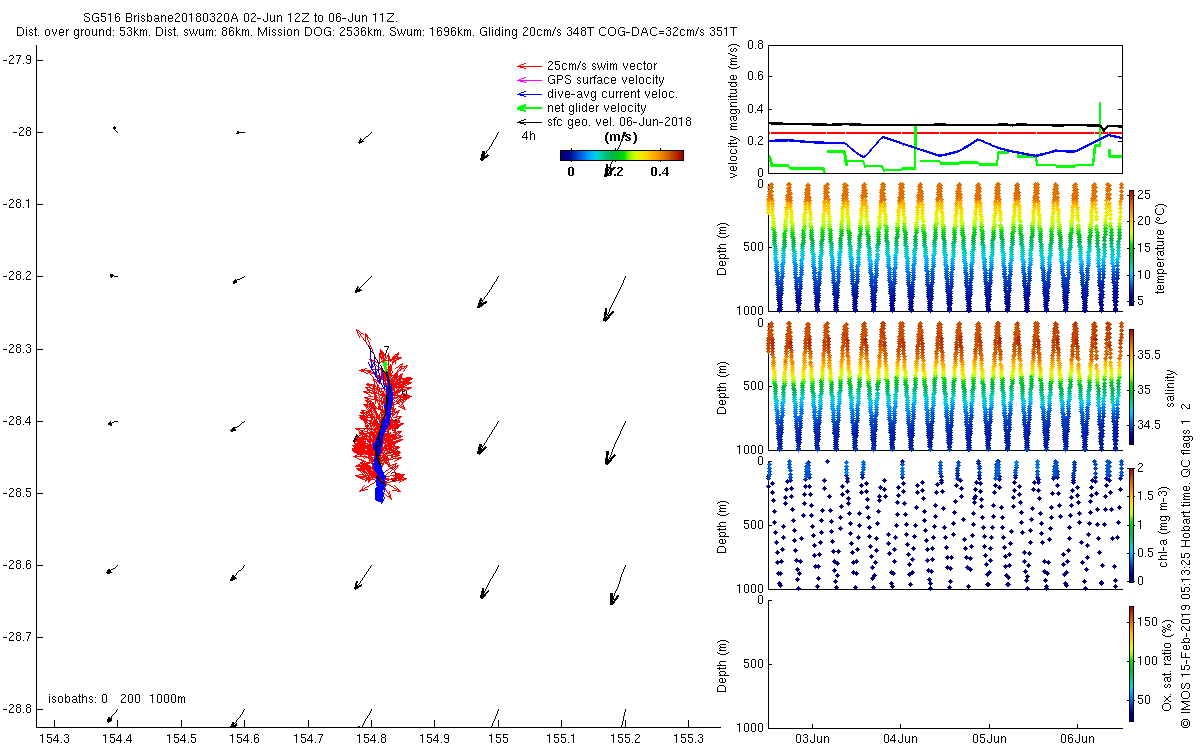
Task: Select the 'dive-avg current veloc.' legend label
Action: click(612, 94)
